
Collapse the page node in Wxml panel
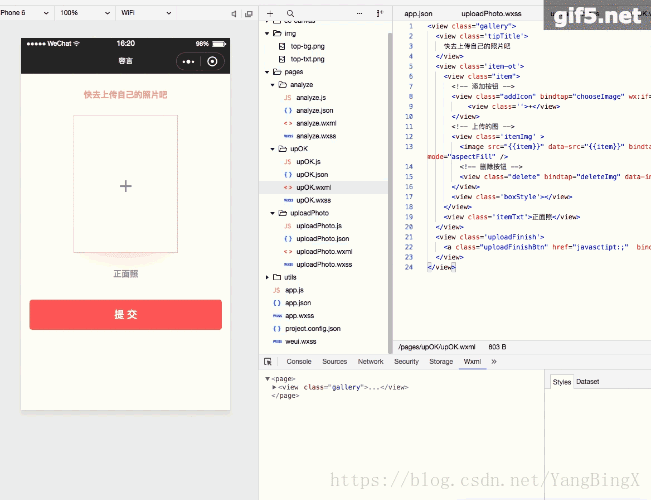point(267,379)
